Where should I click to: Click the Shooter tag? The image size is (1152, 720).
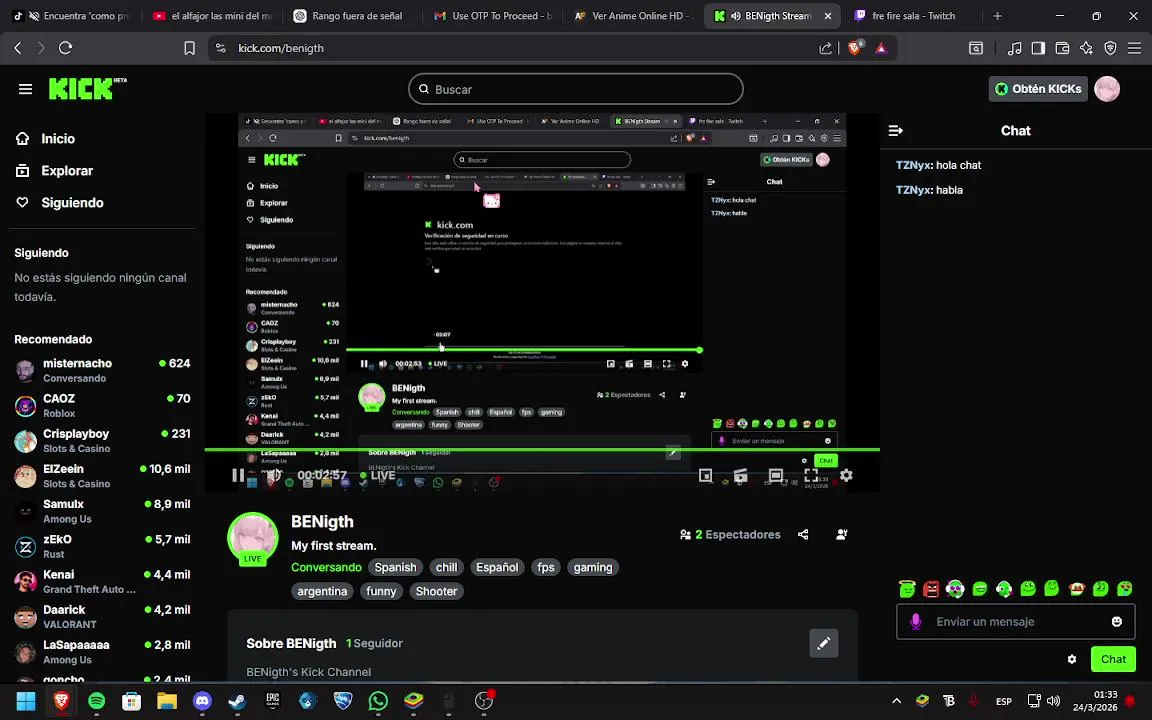coord(436,591)
